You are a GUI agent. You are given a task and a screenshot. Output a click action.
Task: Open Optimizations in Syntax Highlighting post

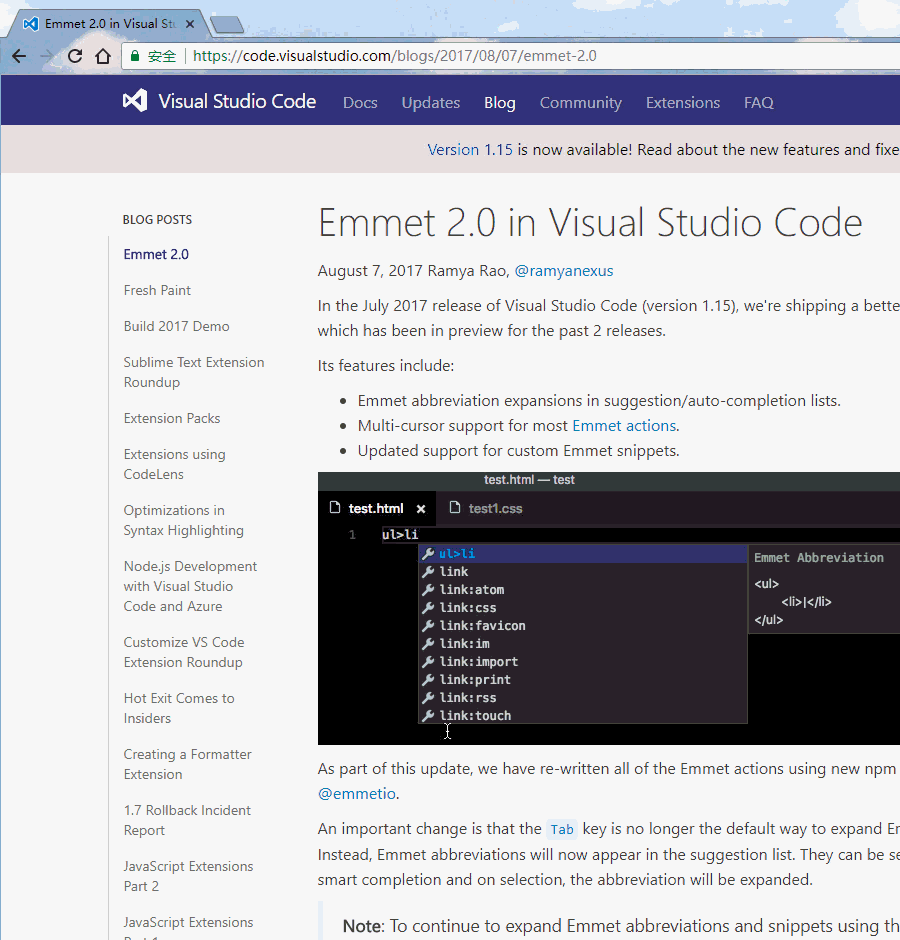183,520
